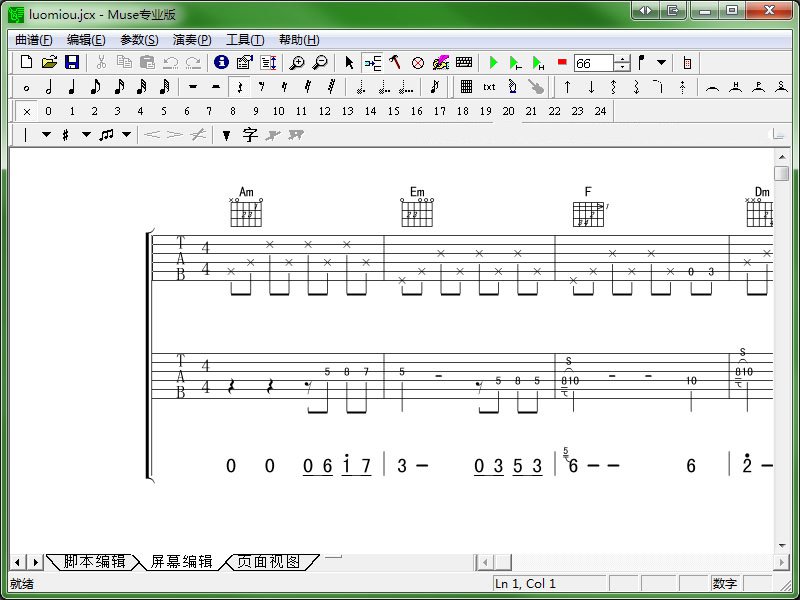This screenshot has width=800, height=600.
Task: Select the eighth note duration icon
Action: 97,88
